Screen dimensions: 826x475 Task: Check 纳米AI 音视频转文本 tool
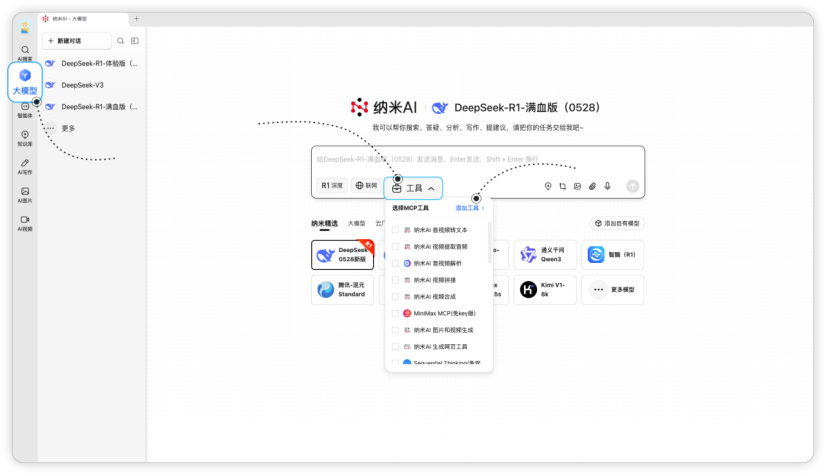point(395,230)
